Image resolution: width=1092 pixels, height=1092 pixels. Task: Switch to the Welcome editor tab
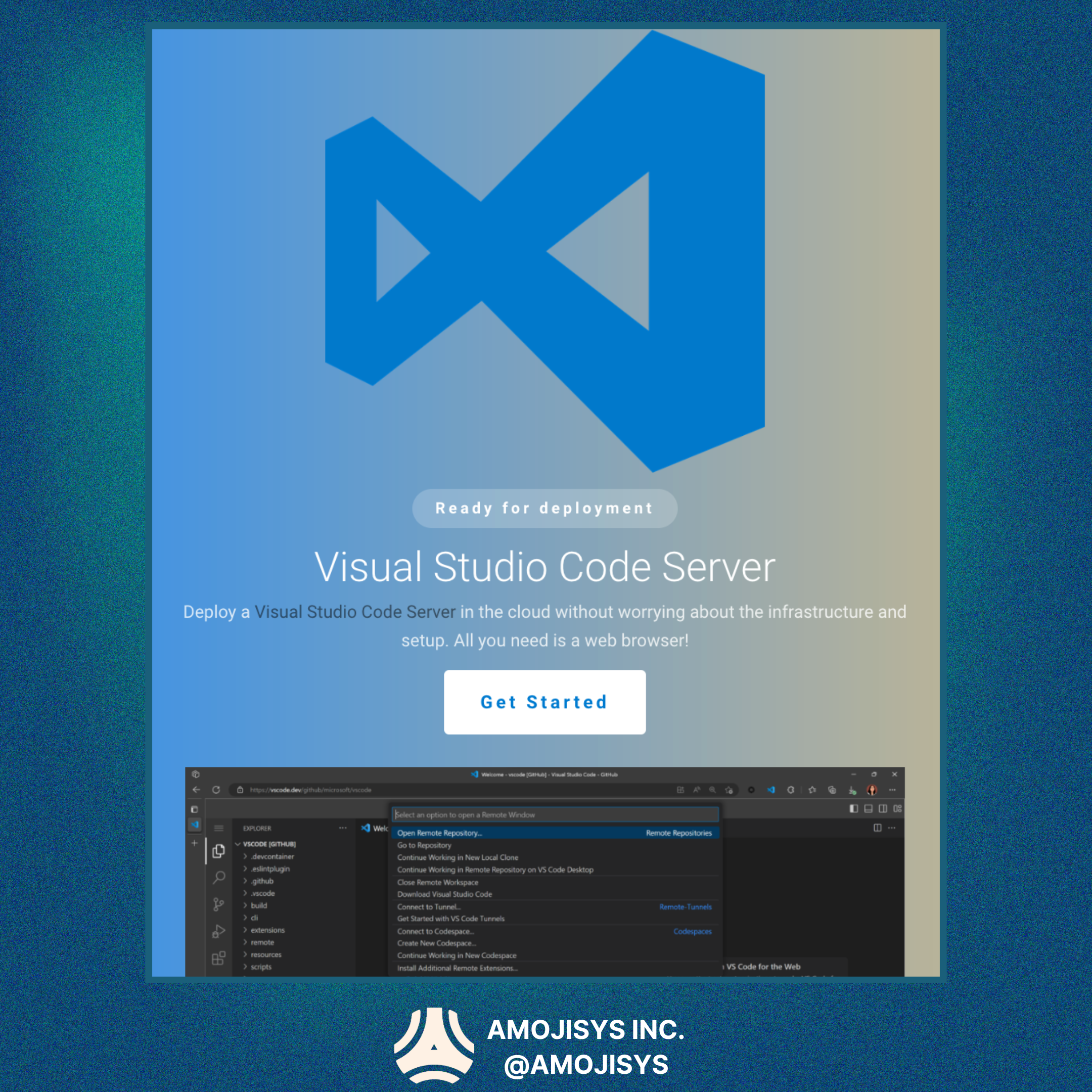point(374,828)
